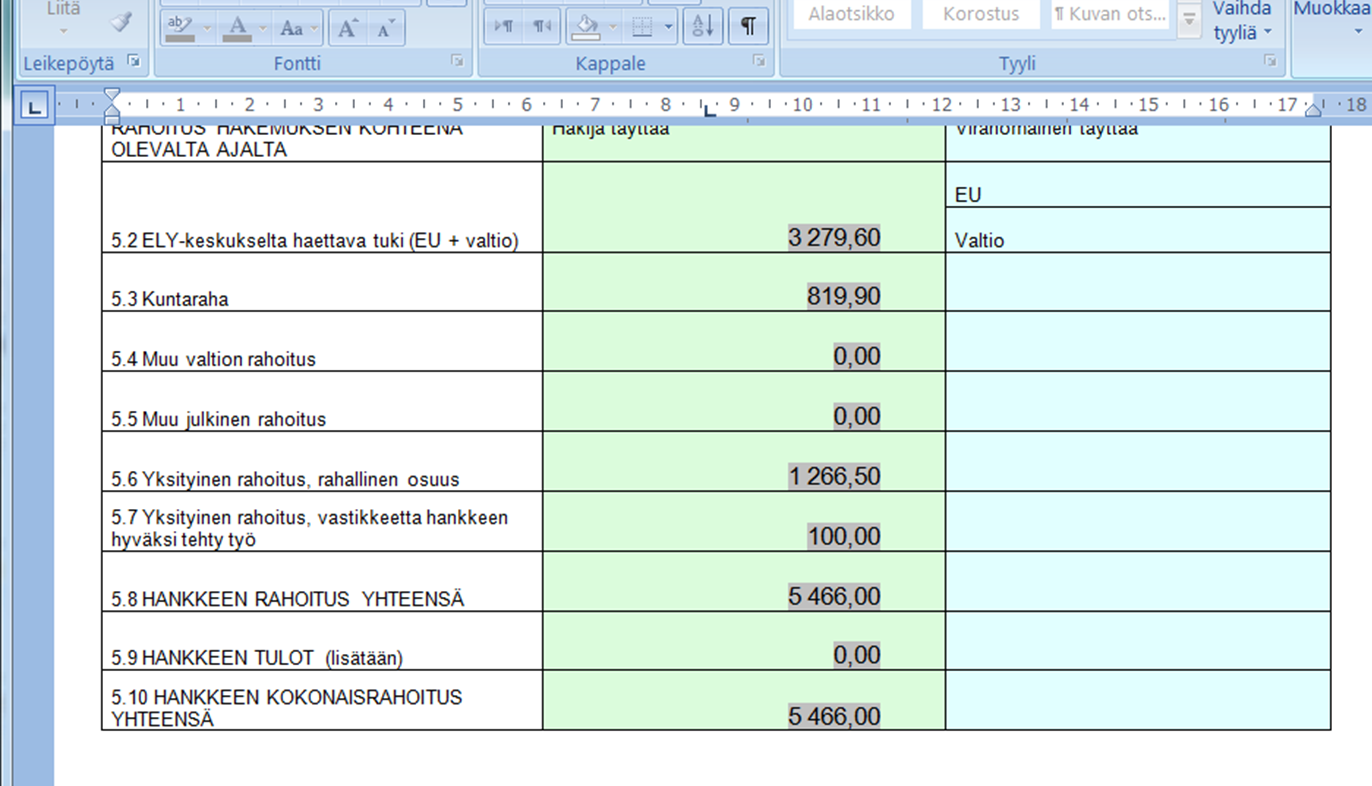
Task: Open the Leikepöytä clipboard dialog launcher
Action: (134, 62)
